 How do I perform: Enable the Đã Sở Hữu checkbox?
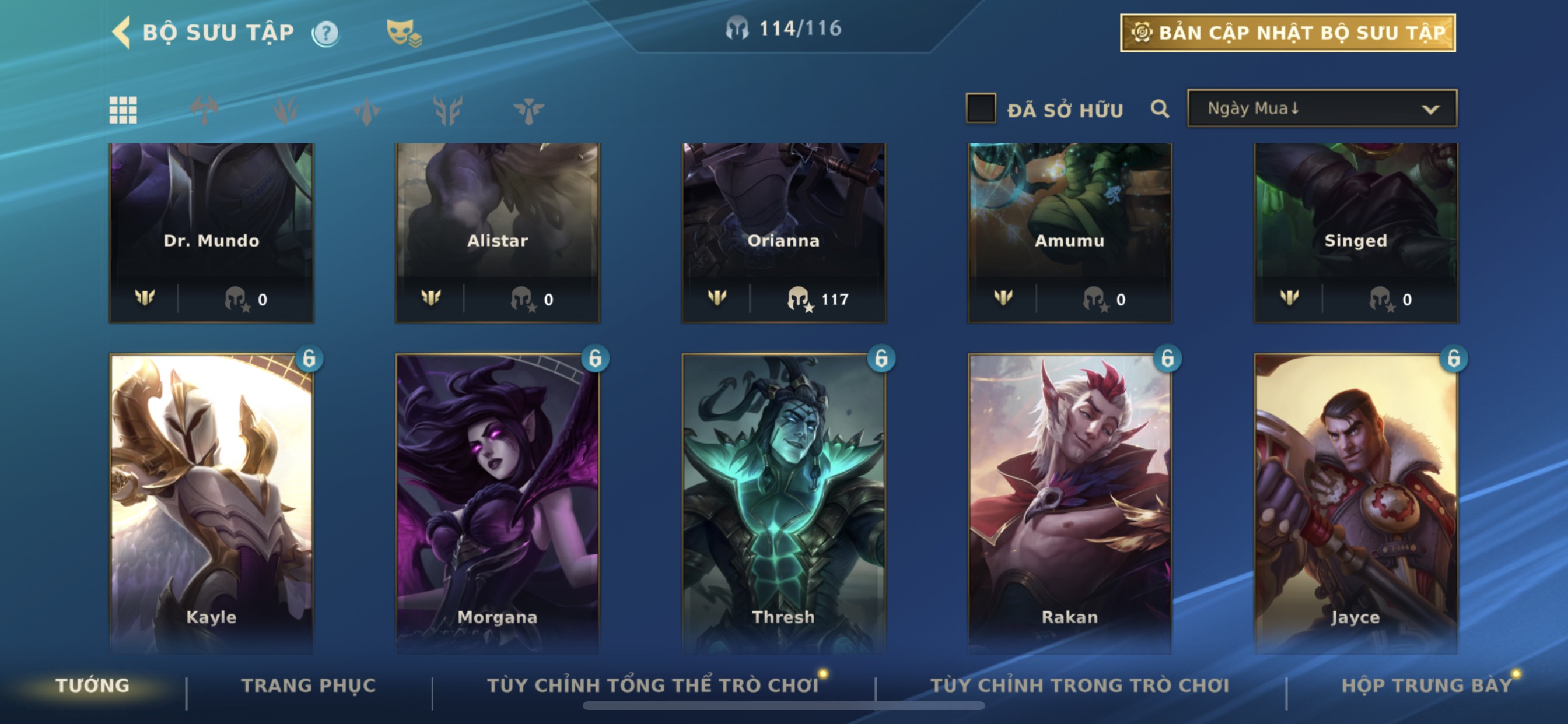coord(981,109)
